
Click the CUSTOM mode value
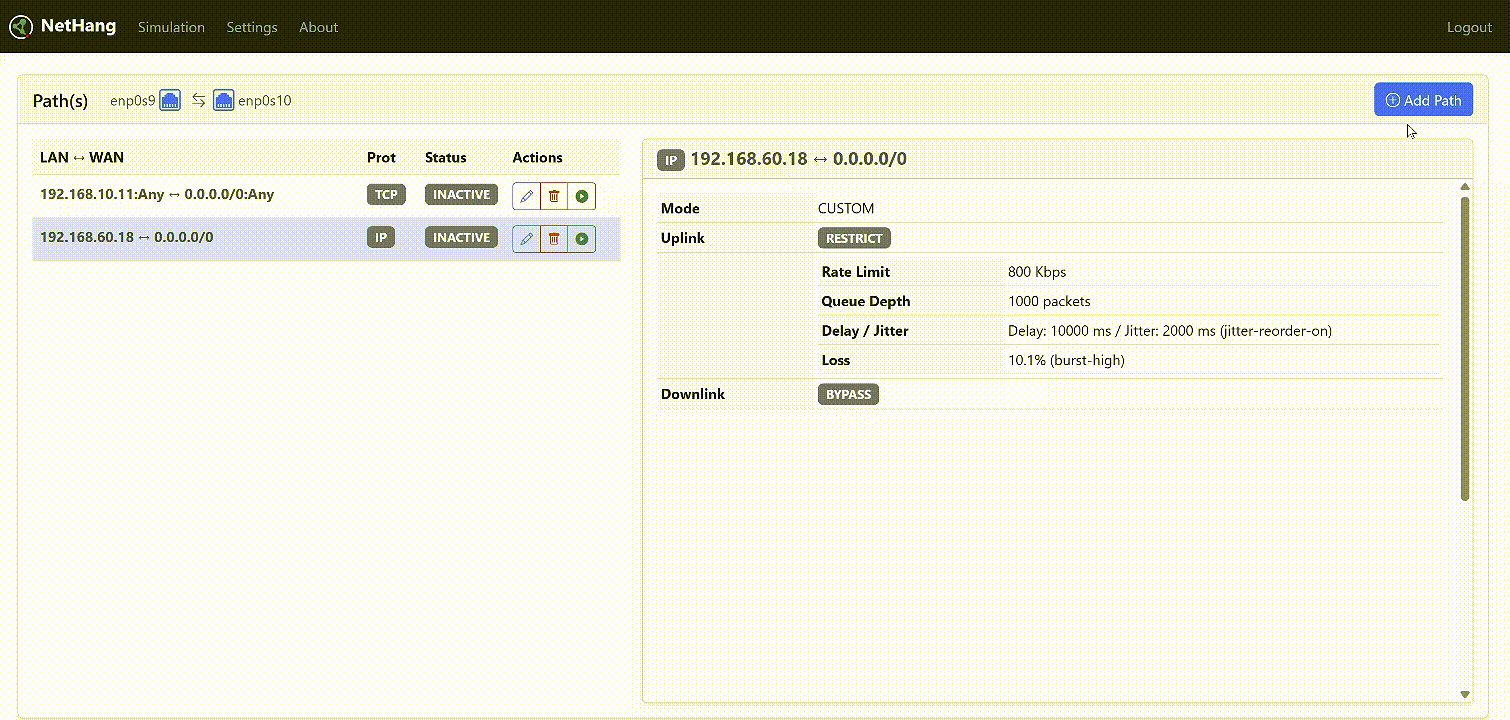pos(846,209)
